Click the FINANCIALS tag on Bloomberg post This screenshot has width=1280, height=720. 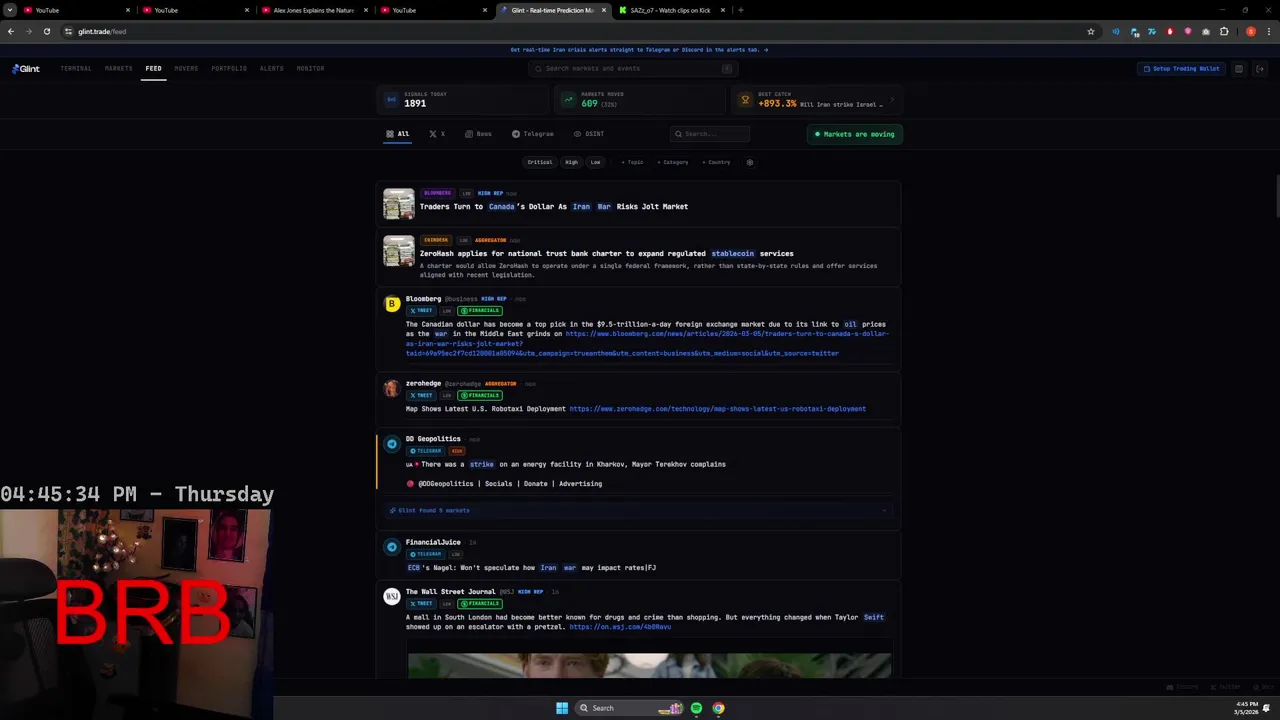(480, 311)
